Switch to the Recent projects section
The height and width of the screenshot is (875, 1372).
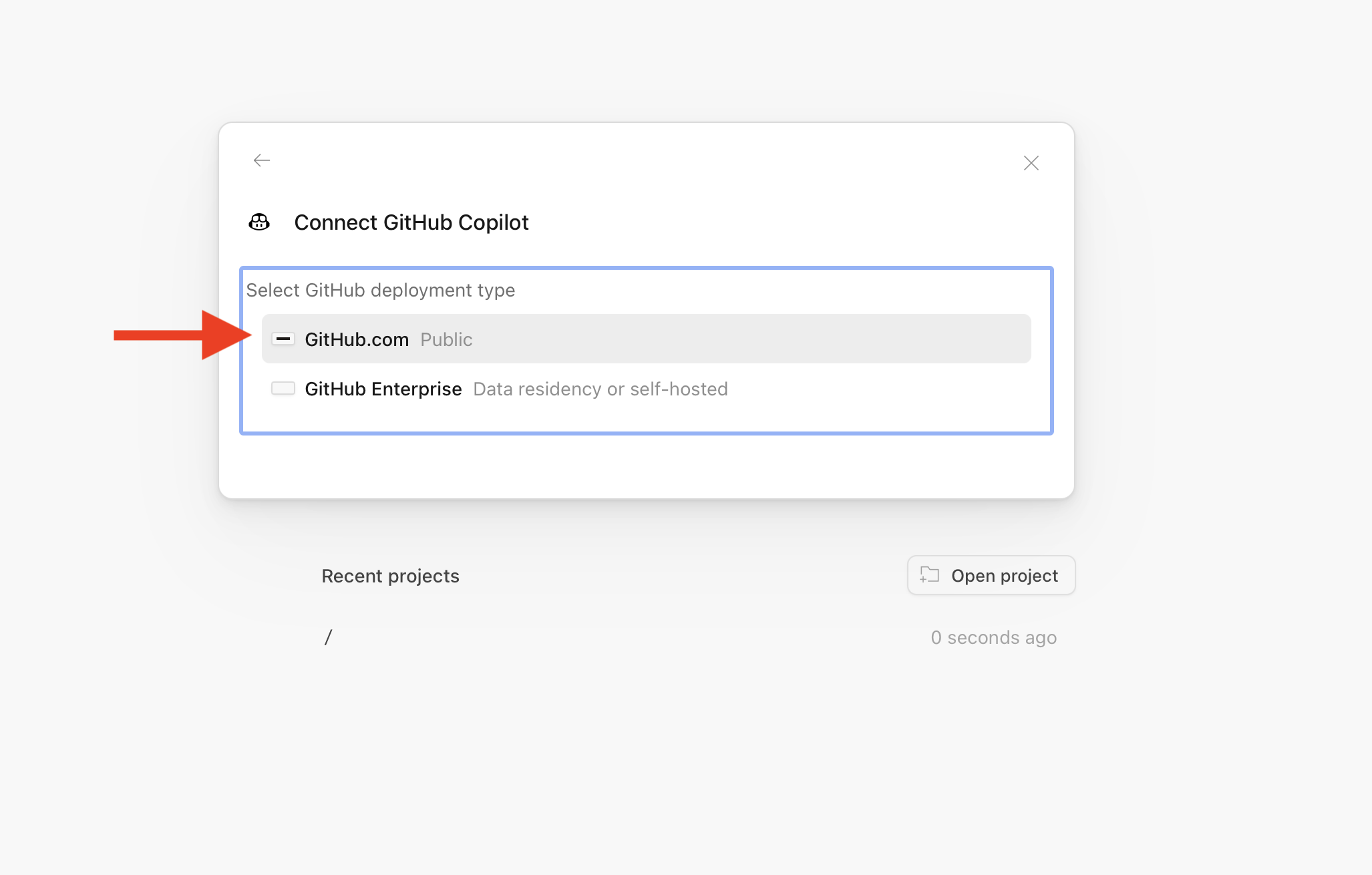(390, 575)
